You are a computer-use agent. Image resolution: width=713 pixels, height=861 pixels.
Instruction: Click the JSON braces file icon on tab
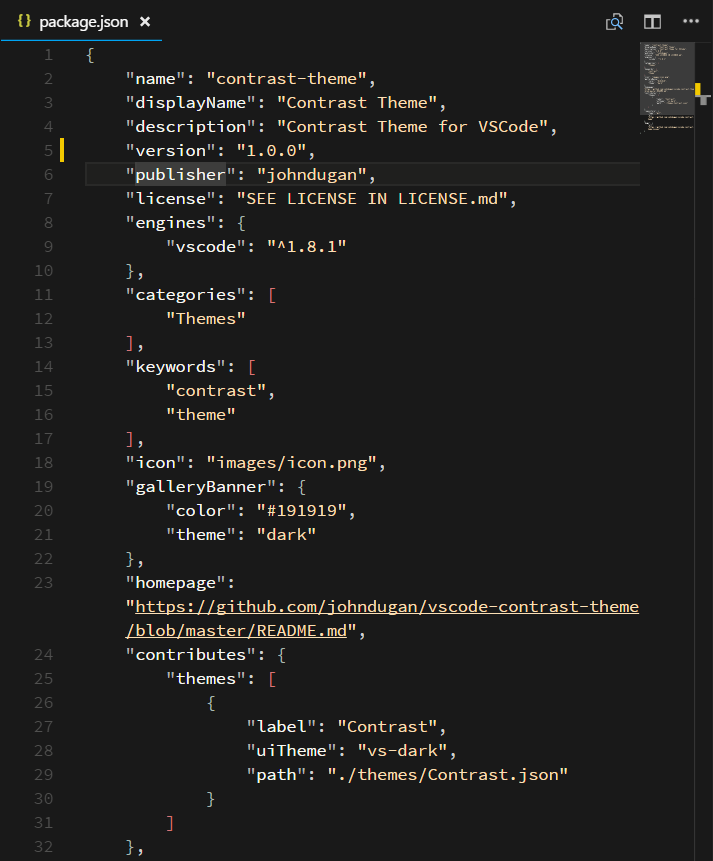point(24,21)
